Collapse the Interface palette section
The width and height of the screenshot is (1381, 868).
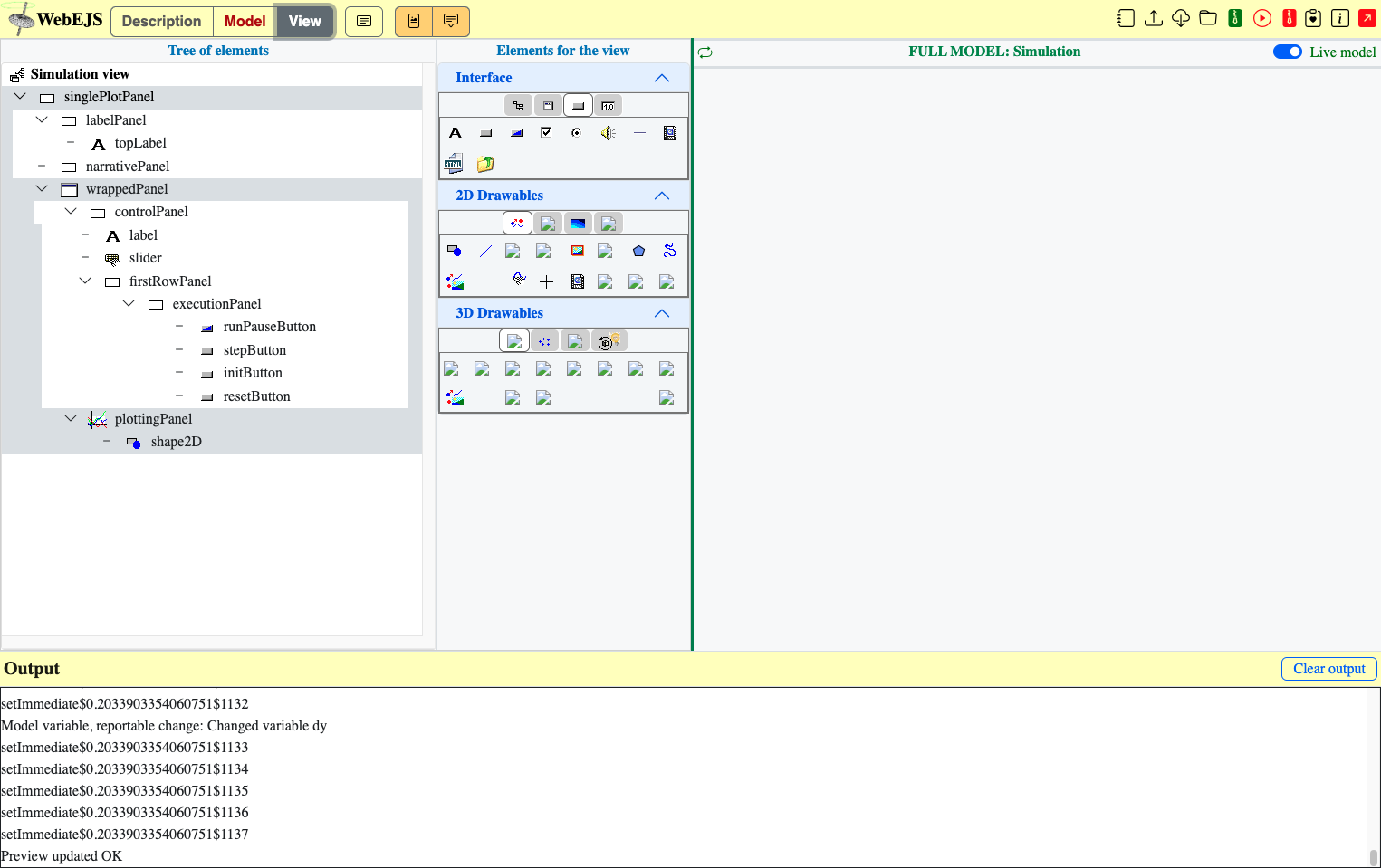coord(662,78)
